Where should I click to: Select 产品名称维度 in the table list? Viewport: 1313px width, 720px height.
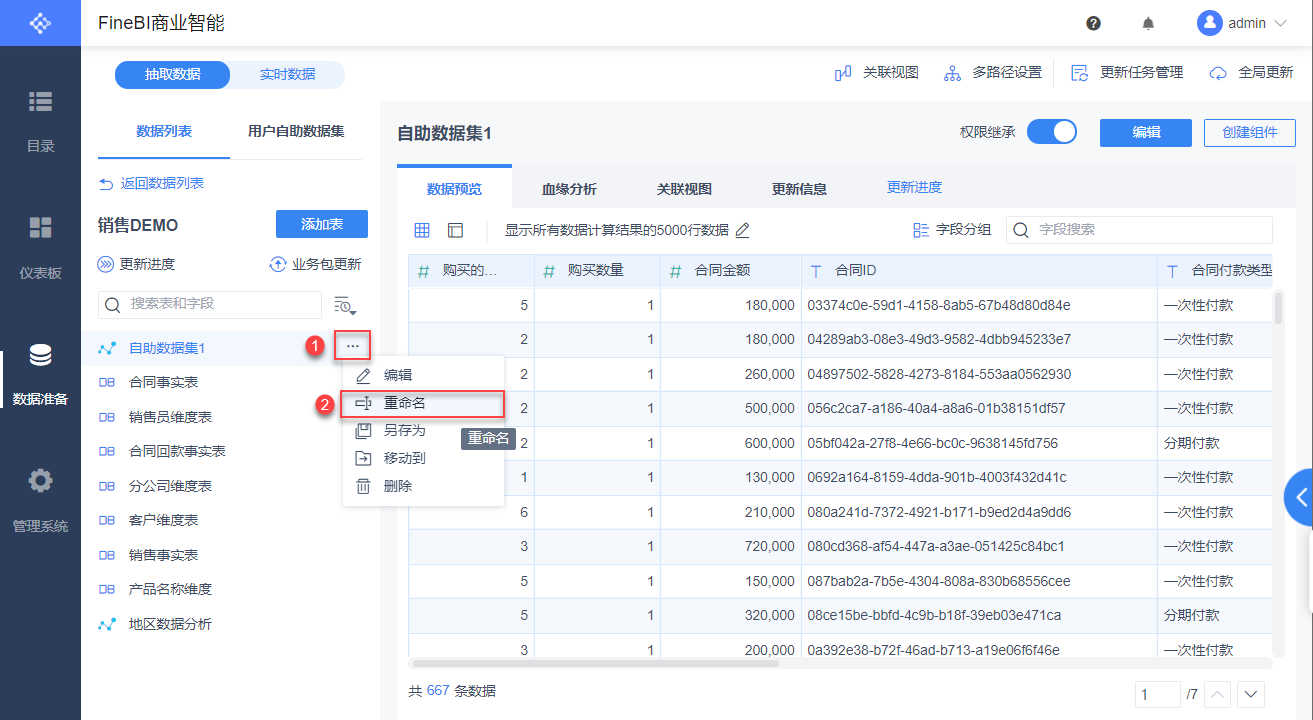pyautogui.click(x=170, y=589)
